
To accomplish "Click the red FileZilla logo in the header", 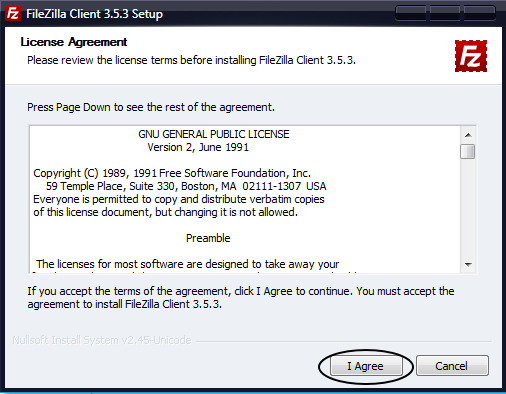I will [x=471, y=56].
